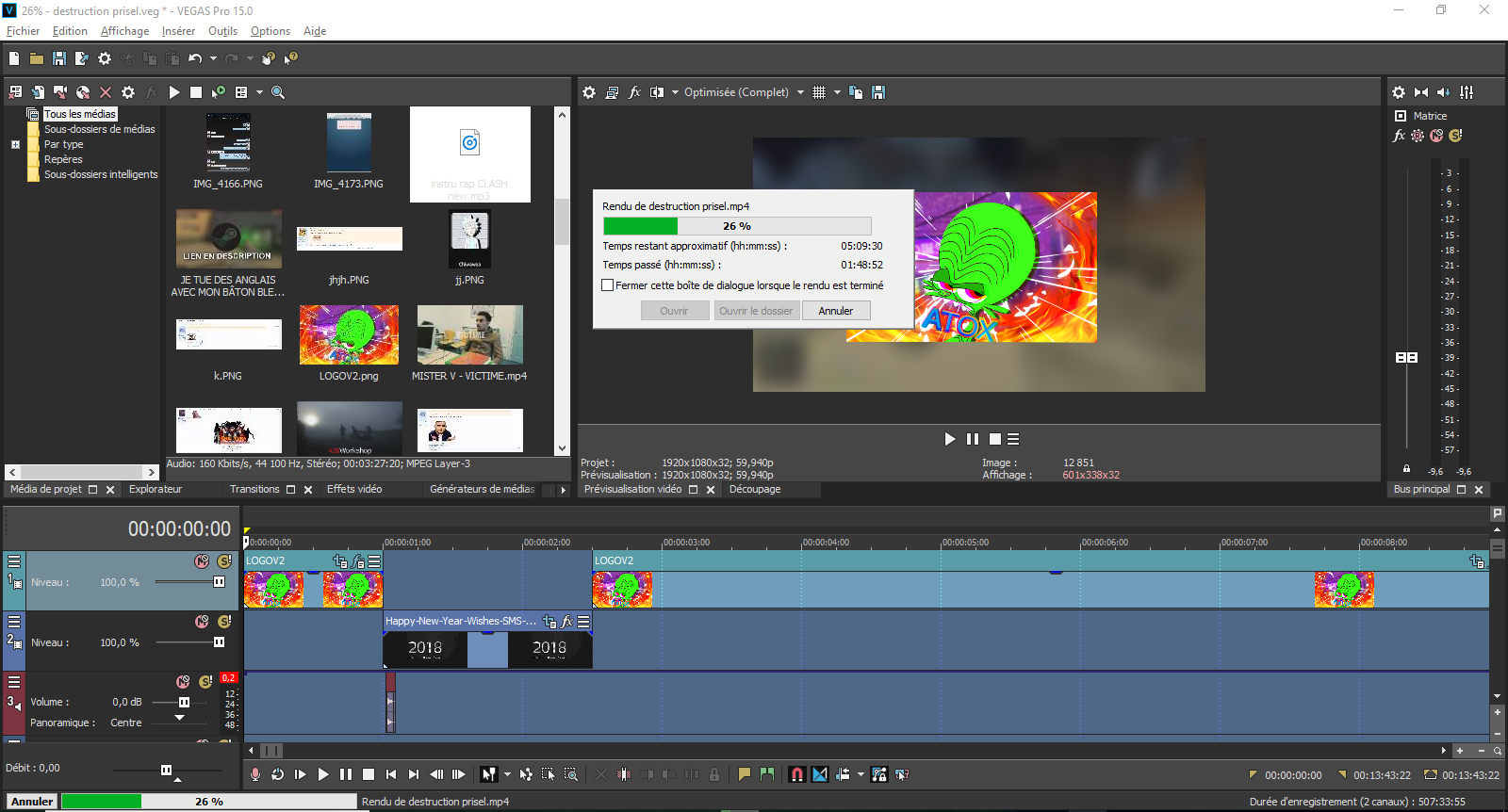Toggle automatic crossfades icon in timeline toolbar
Viewport: 1508px width, 812px height.
click(x=820, y=774)
